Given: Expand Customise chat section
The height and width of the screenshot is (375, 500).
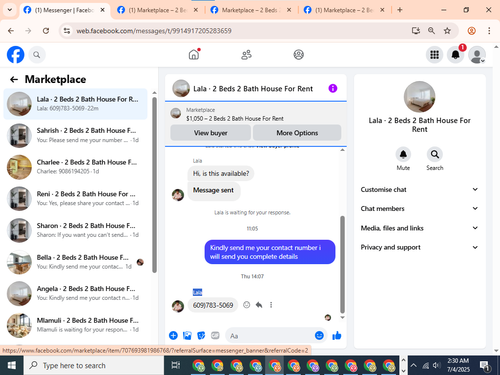Looking at the screenshot, I should pos(419,189).
